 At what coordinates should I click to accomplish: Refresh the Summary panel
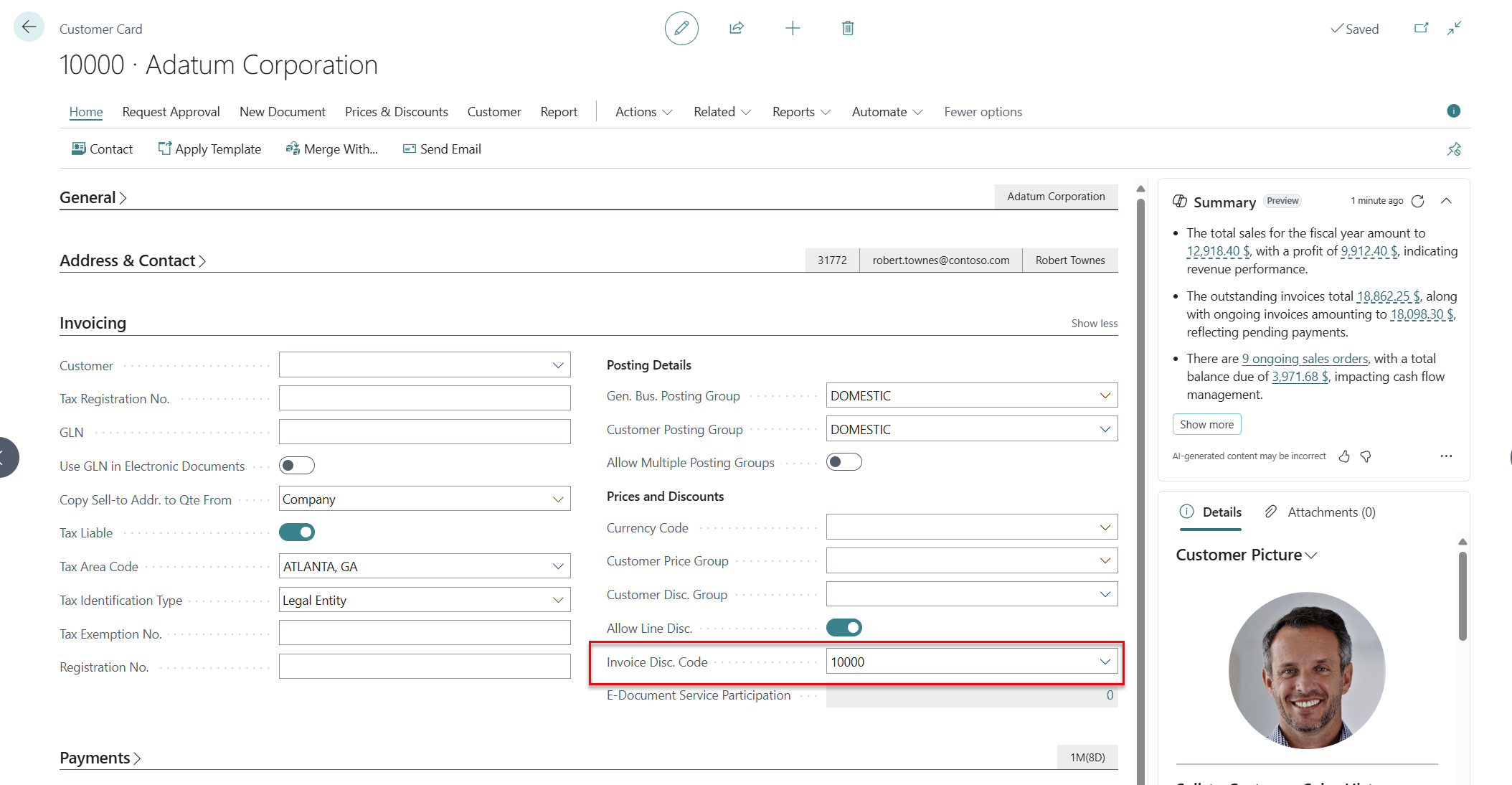pyautogui.click(x=1418, y=201)
